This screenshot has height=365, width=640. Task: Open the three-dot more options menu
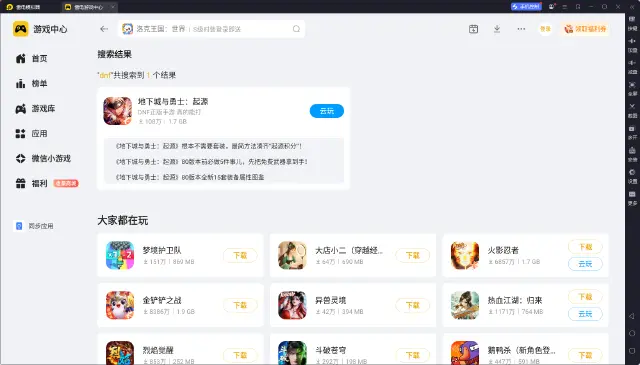pyautogui.click(x=521, y=29)
